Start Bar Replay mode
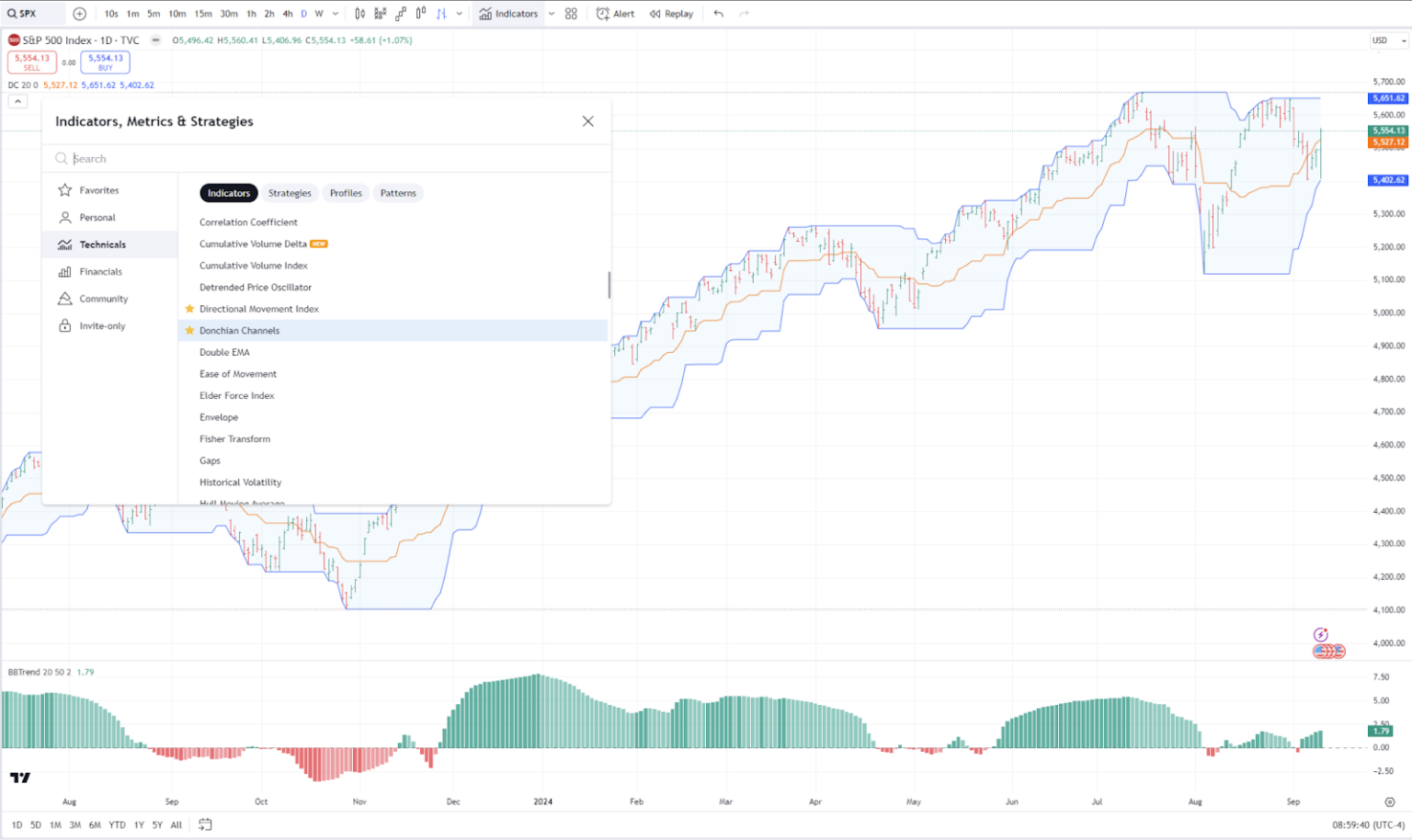This screenshot has width=1412, height=840. tap(671, 14)
